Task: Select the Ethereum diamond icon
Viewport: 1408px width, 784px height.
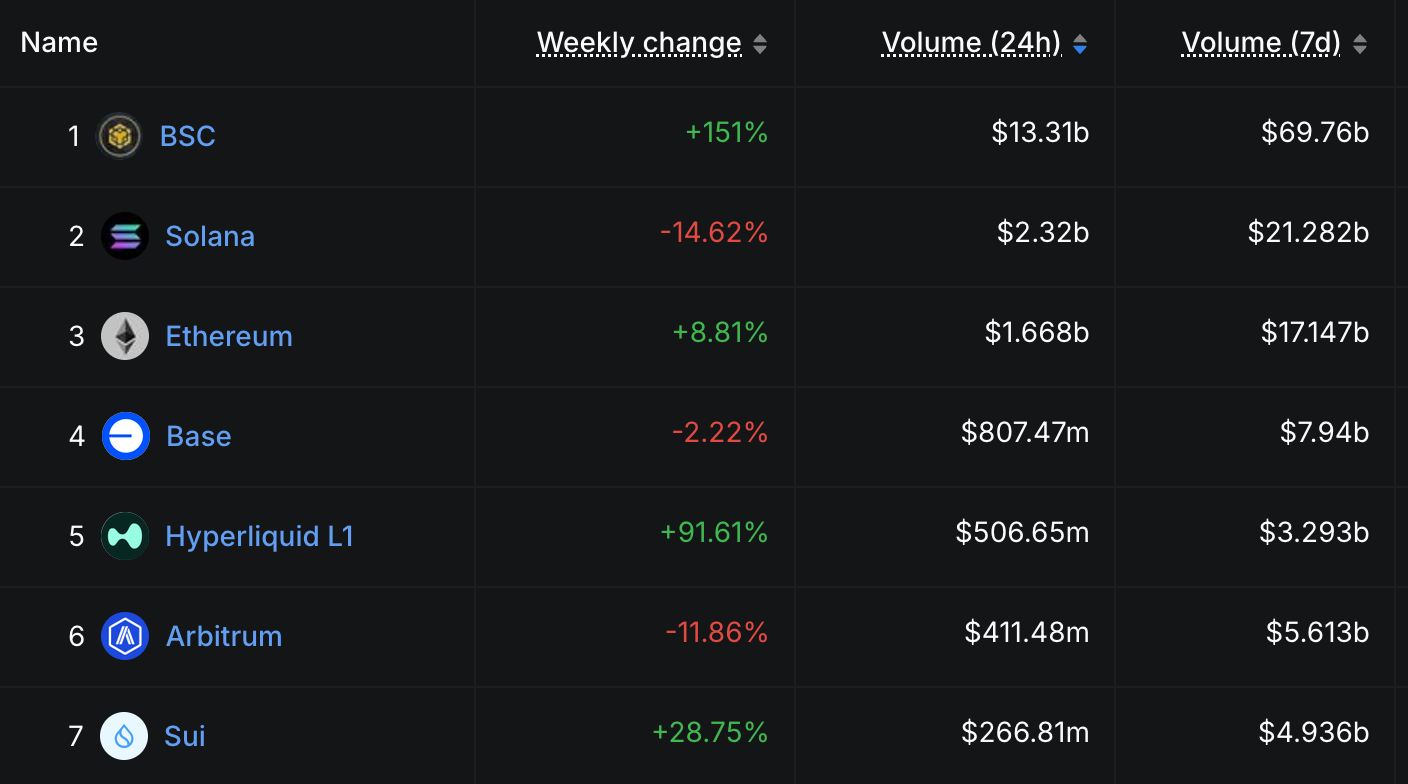Action: (124, 335)
